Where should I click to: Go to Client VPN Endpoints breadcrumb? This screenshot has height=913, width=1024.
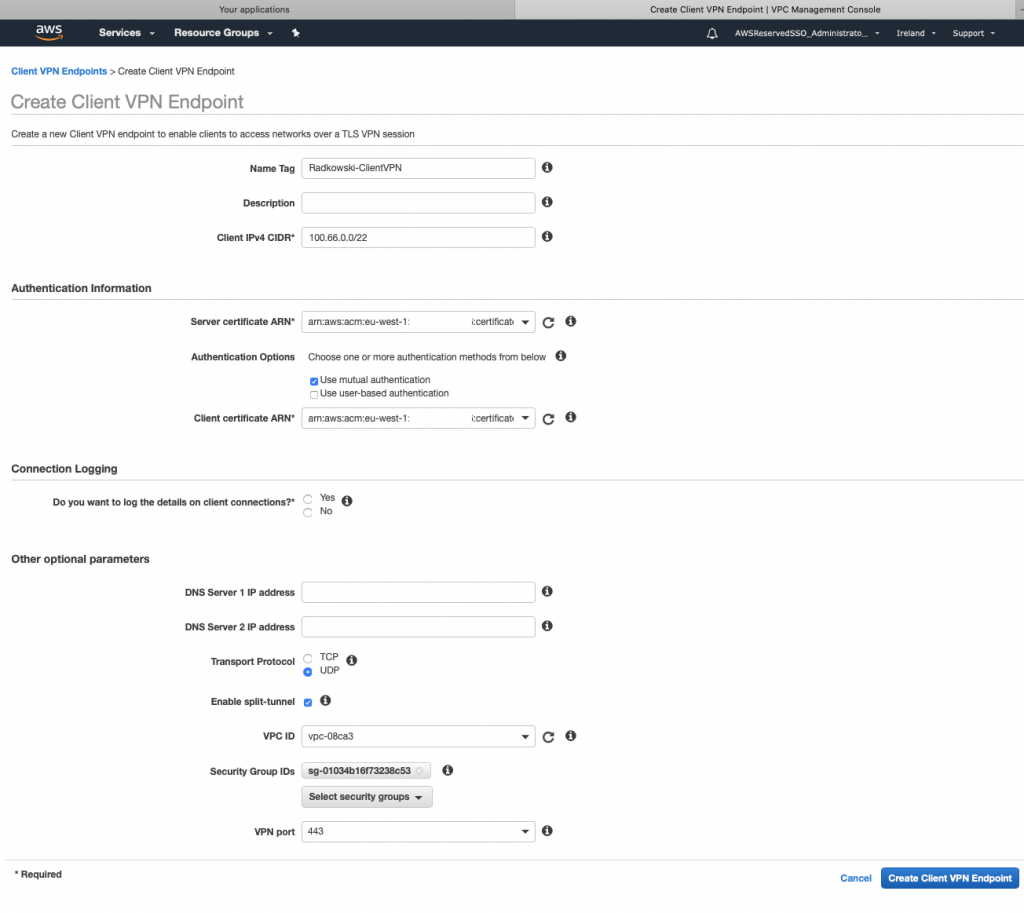click(x=59, y=71)
